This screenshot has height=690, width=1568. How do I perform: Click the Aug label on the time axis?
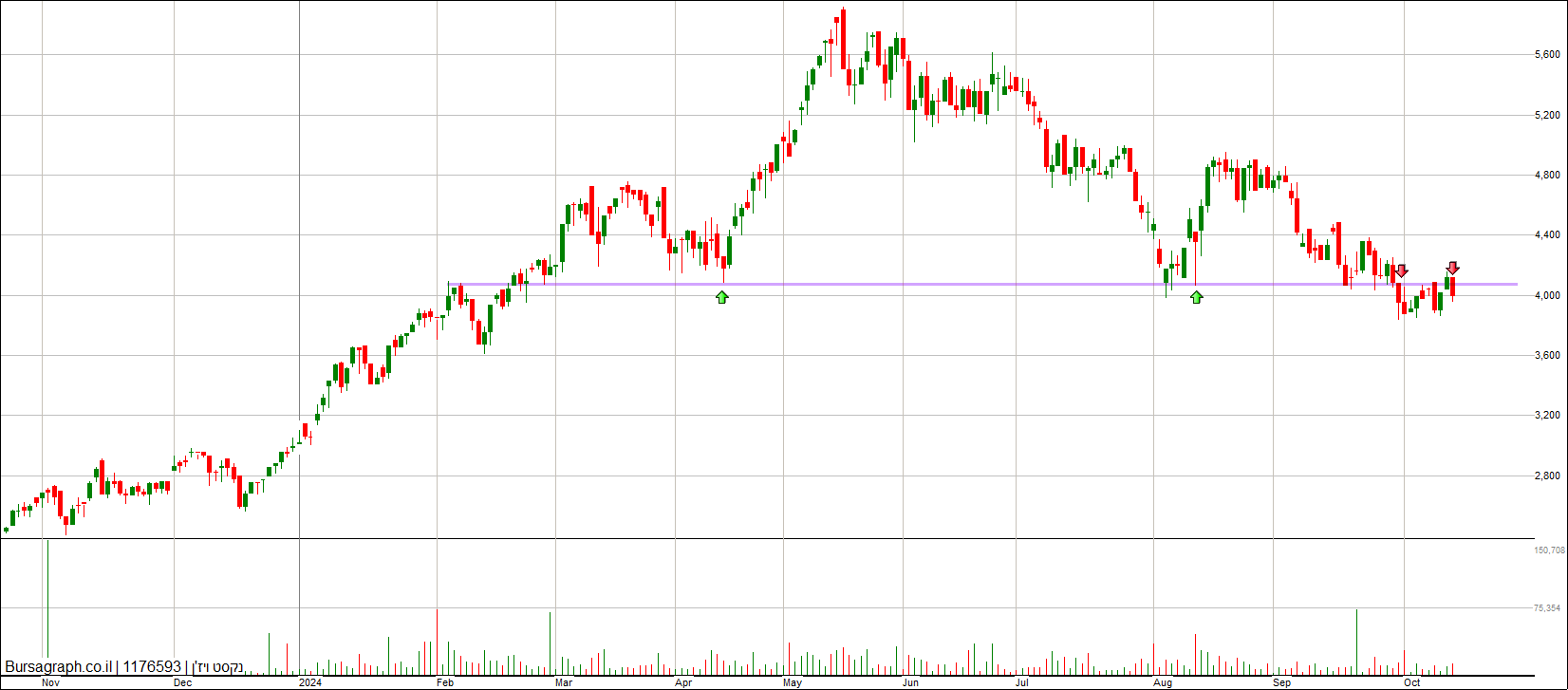tap(1163, 682)
